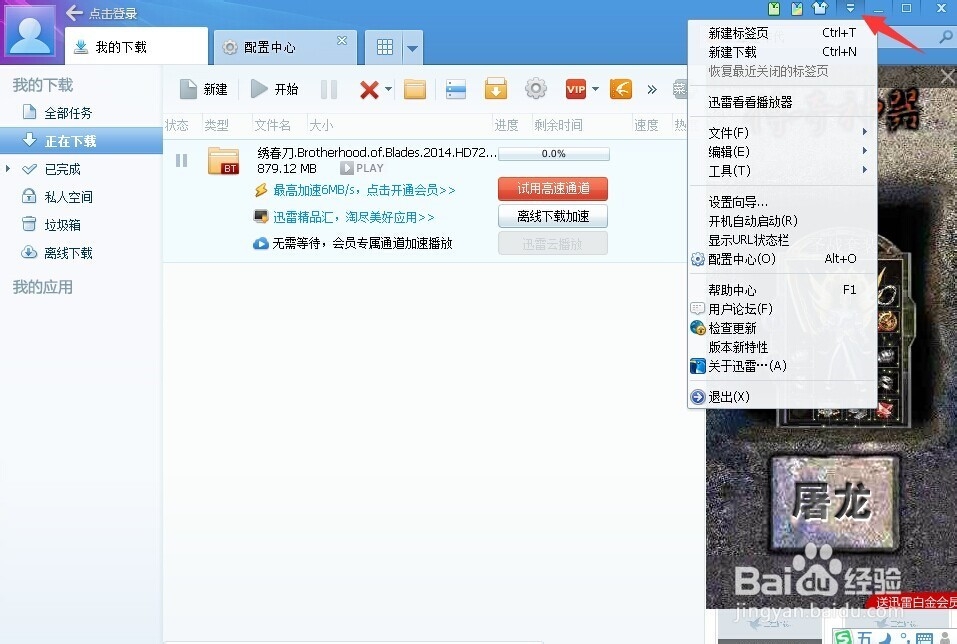Click the PLAY button beside 879.12 MB
This screenshot has height=644, width=957.
pyautogui.click(x=362, y=168)
